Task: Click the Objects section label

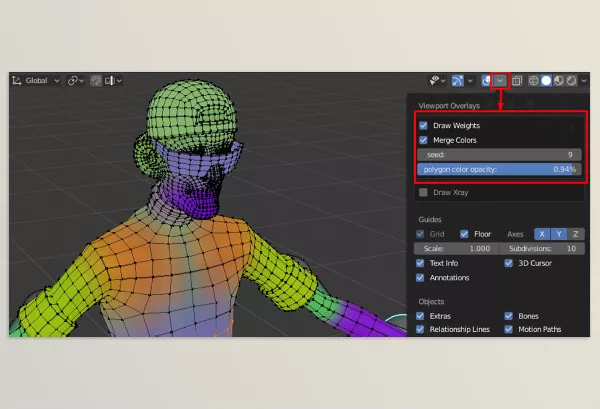Action: coord(431,302)
